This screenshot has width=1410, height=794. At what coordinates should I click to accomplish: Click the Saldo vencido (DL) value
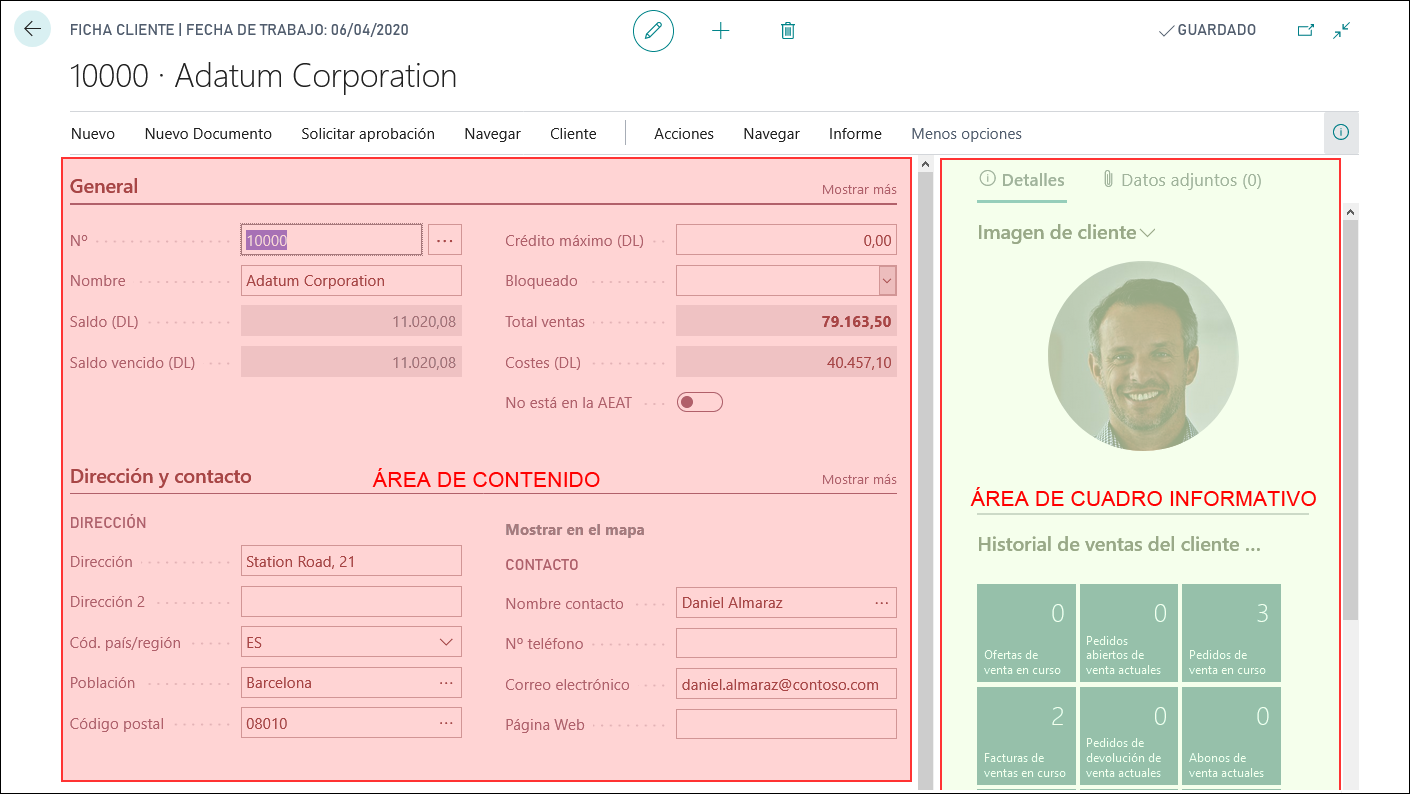(x=351, y=362)
